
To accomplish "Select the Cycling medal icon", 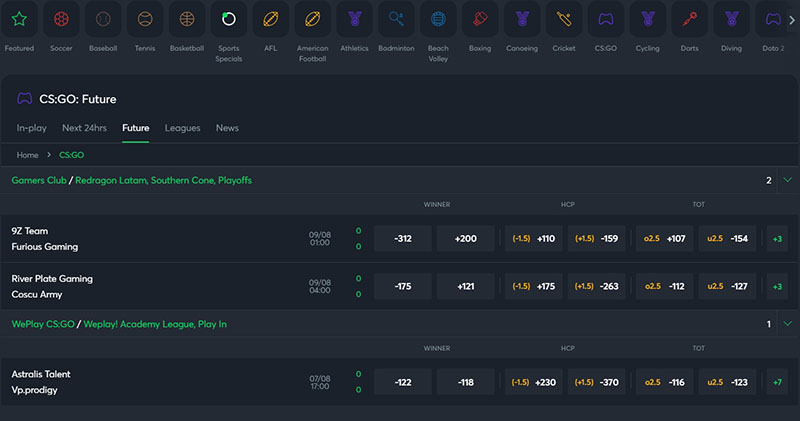I will coord(647,19).
